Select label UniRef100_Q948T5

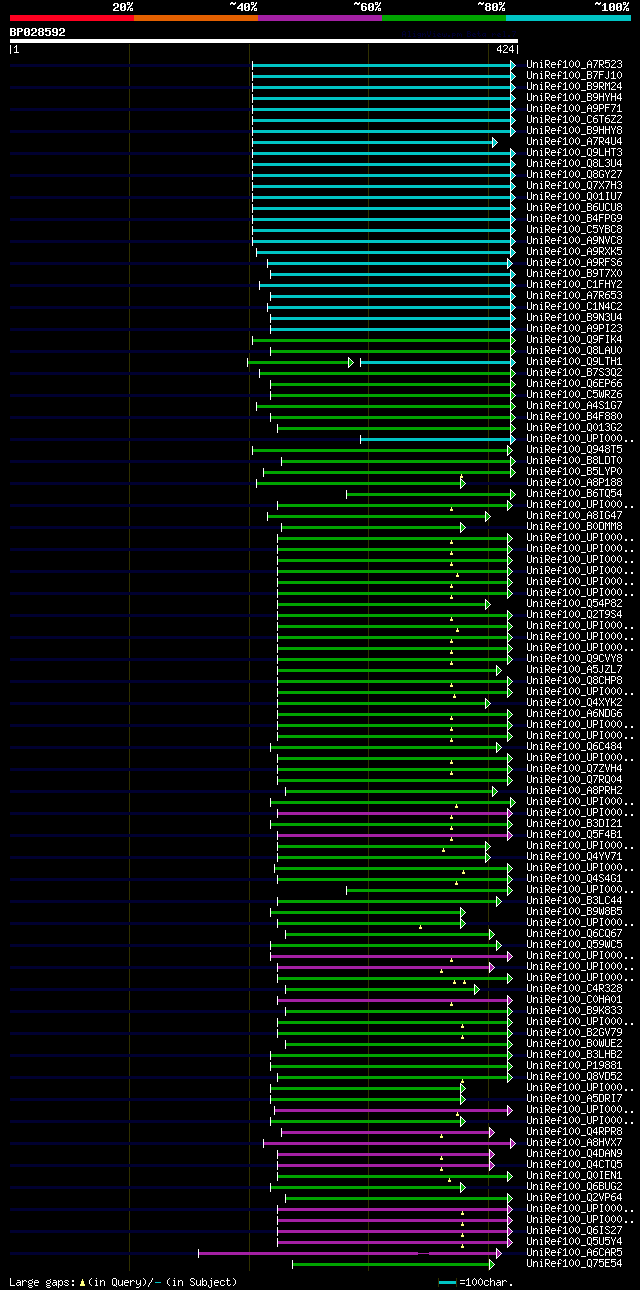(x=574, y=449)
